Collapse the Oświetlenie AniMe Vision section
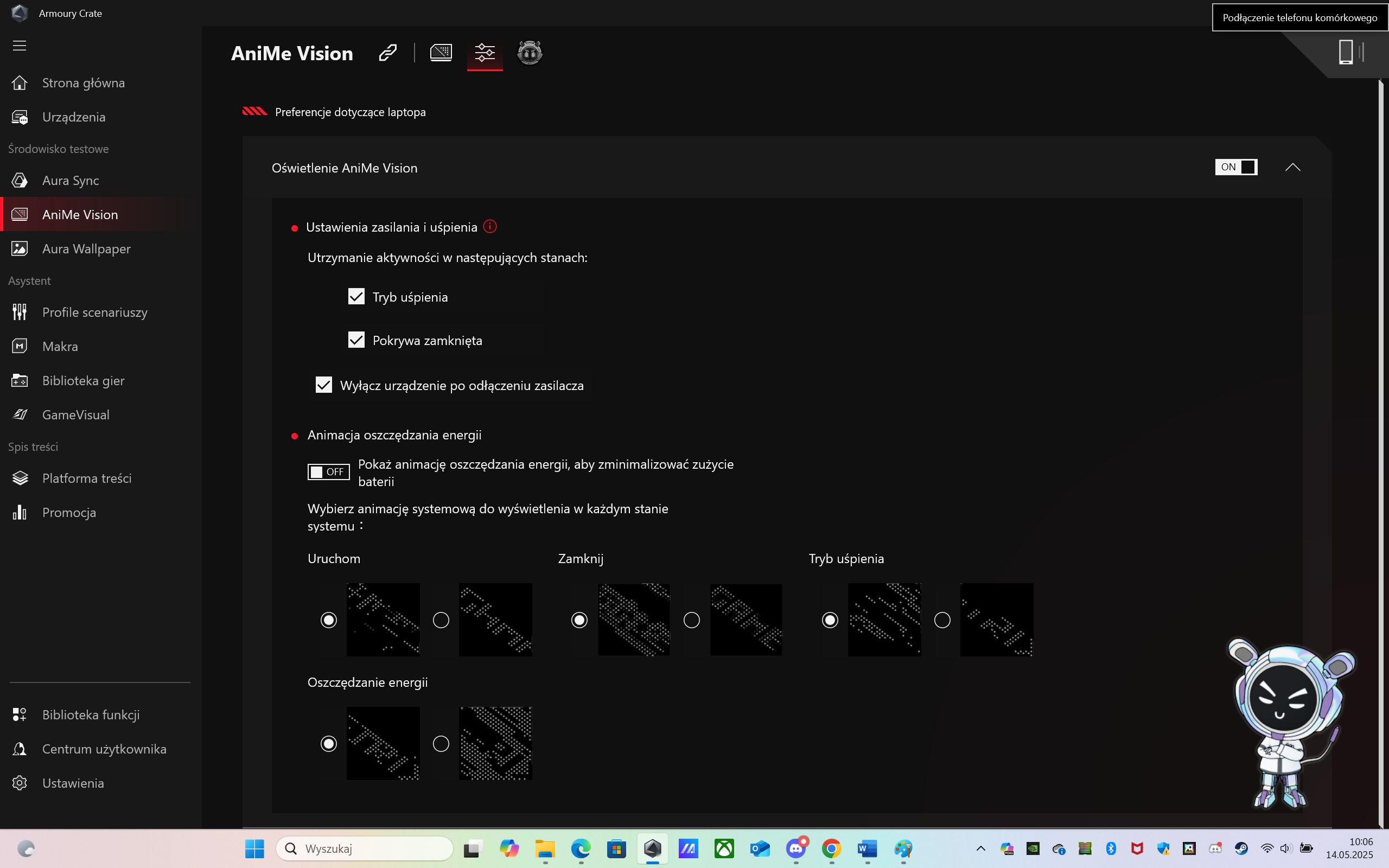 click(x=1292, y=167)
